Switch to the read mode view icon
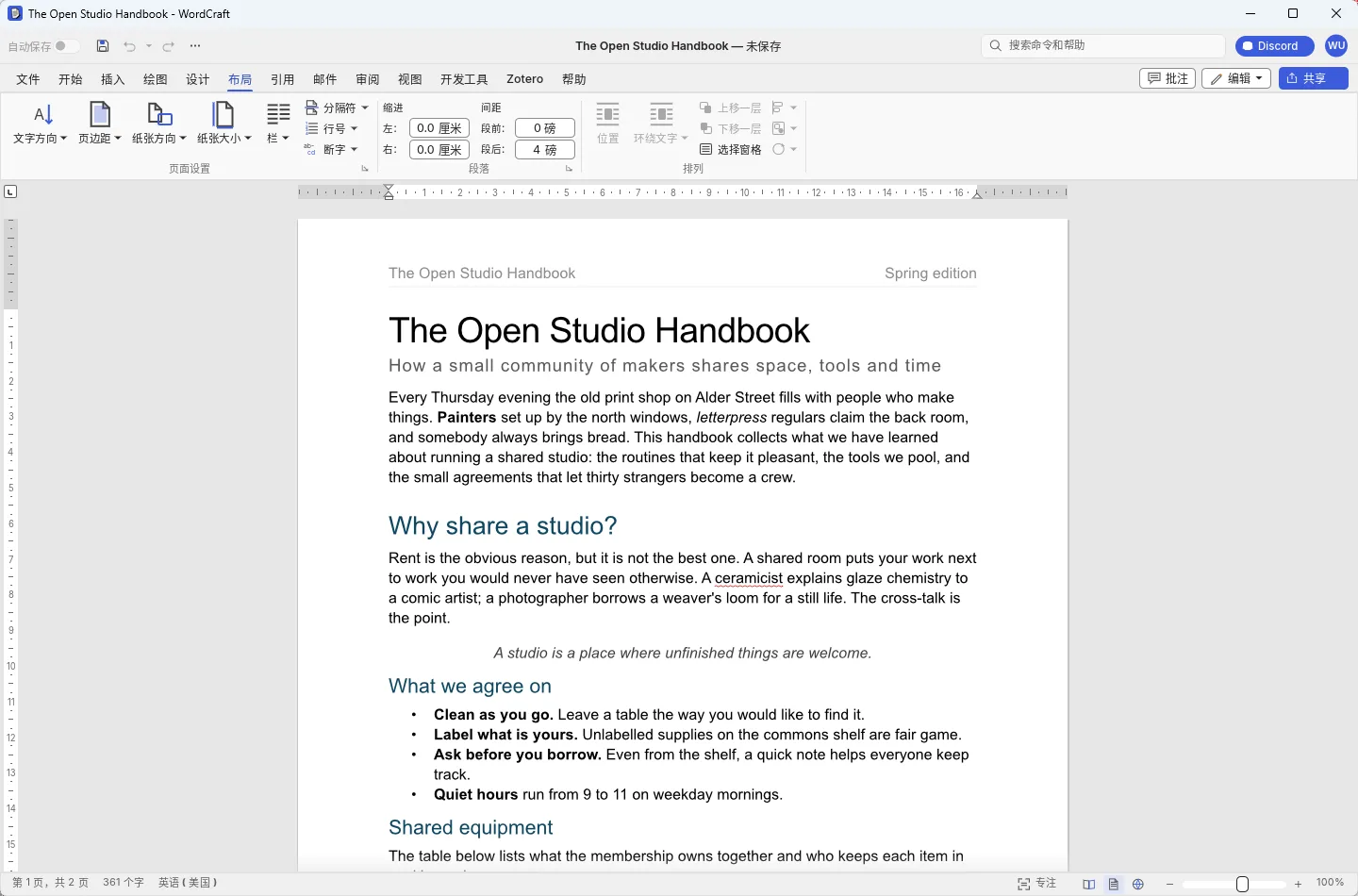 click(1089, 884)
